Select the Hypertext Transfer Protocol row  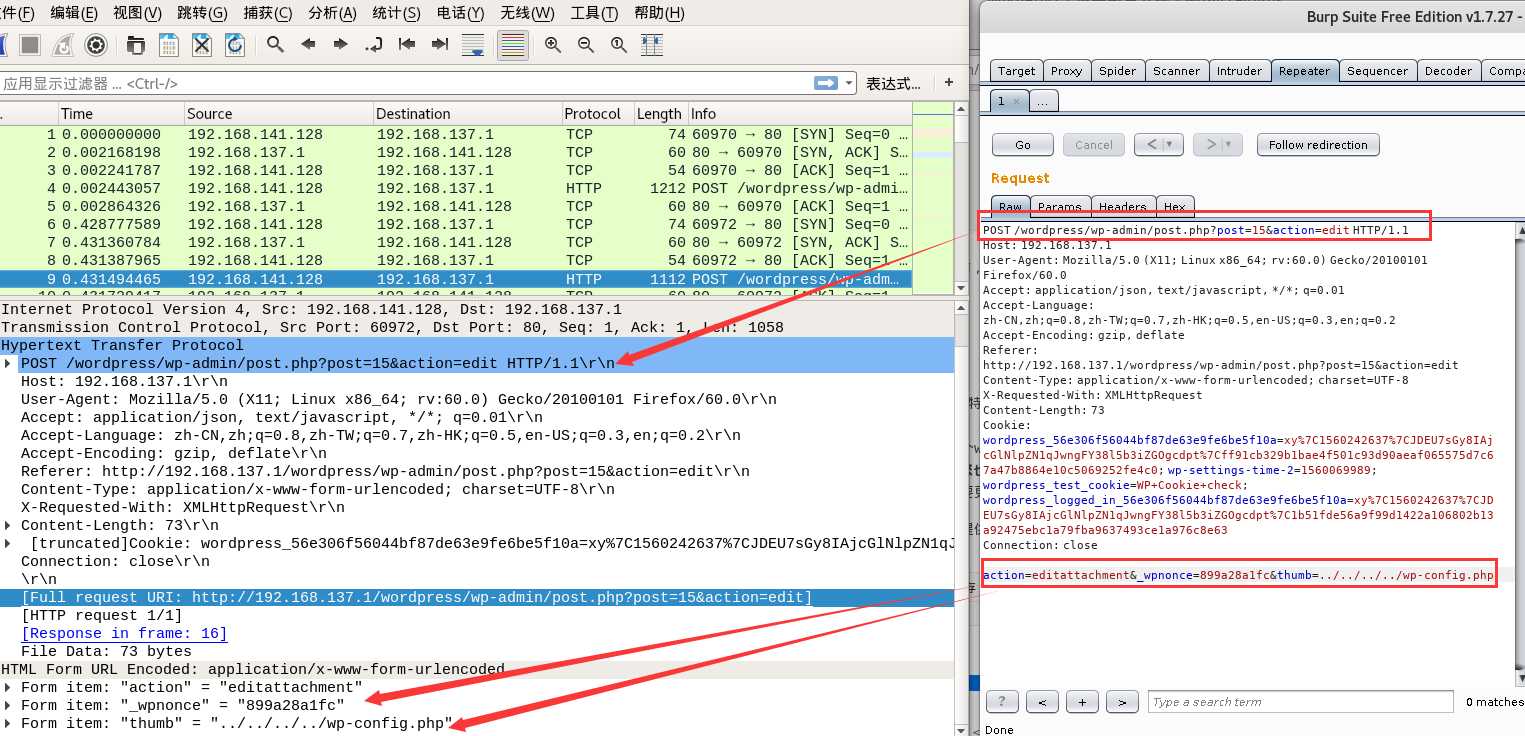pyautogui.click(x=476, y=345)
